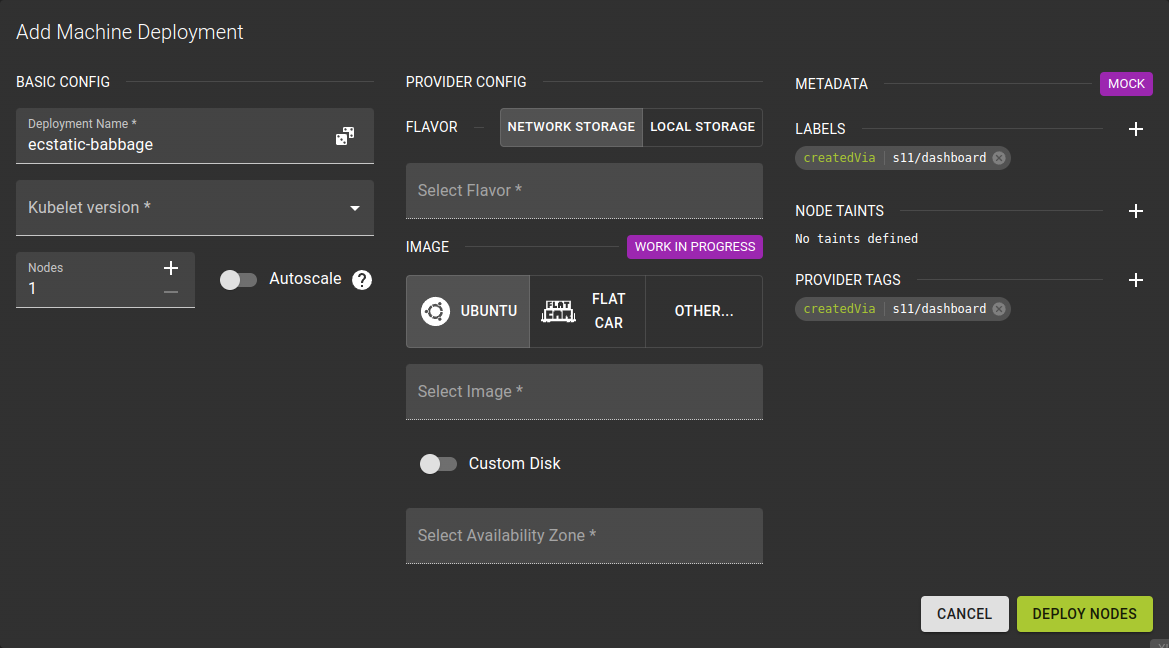Open the Select Flavor dropdown
The image size is (1169, 648).
584,190
